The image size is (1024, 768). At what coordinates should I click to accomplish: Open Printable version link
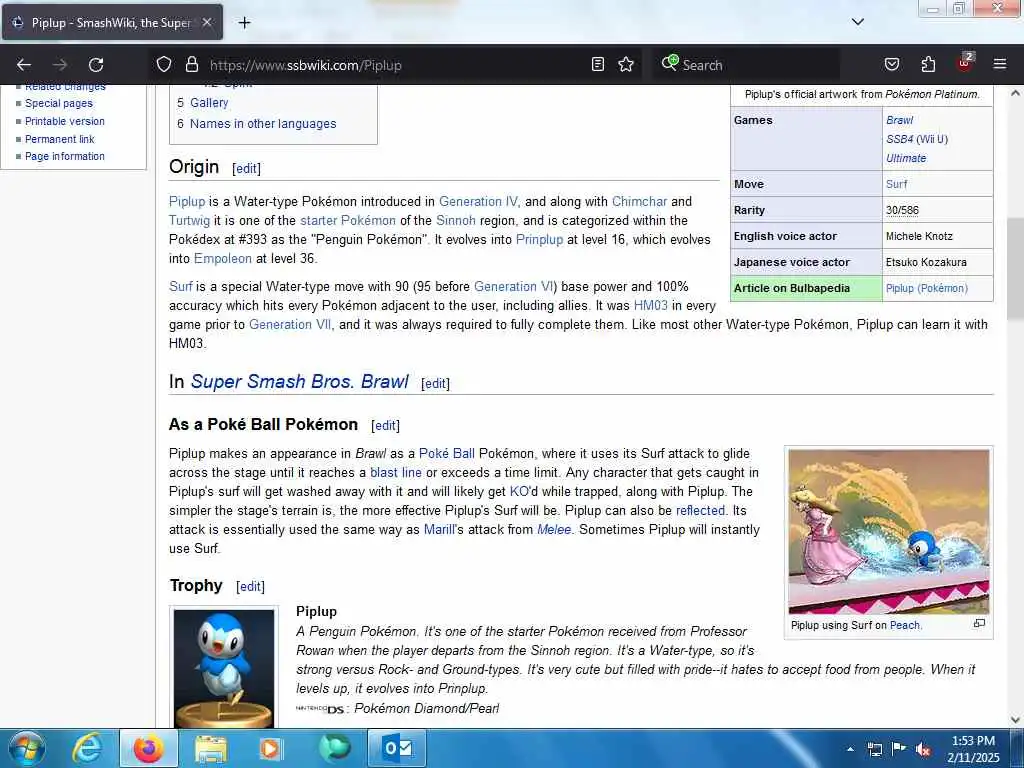[65, 121]
